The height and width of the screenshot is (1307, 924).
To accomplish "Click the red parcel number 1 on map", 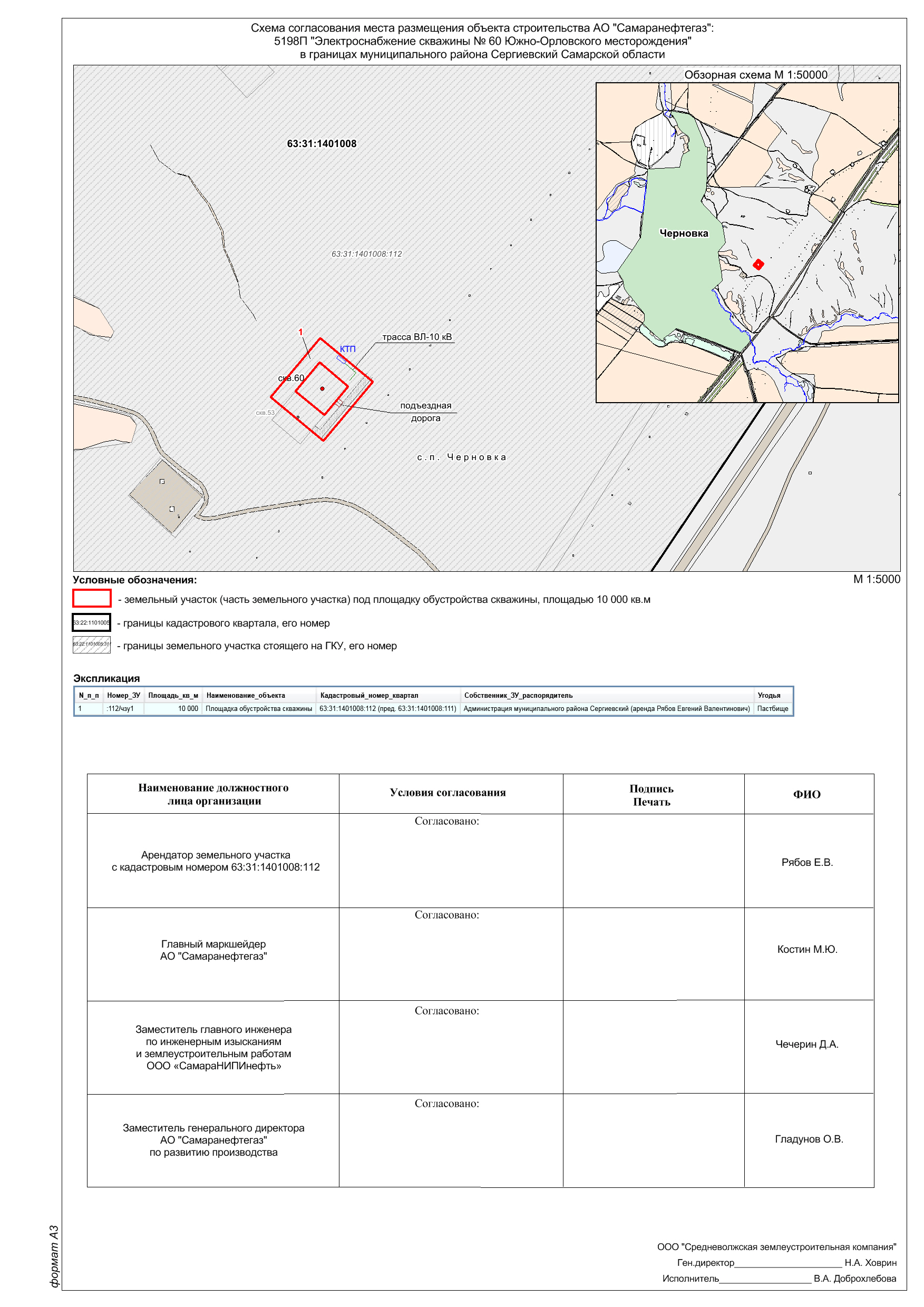I will 300,332.
